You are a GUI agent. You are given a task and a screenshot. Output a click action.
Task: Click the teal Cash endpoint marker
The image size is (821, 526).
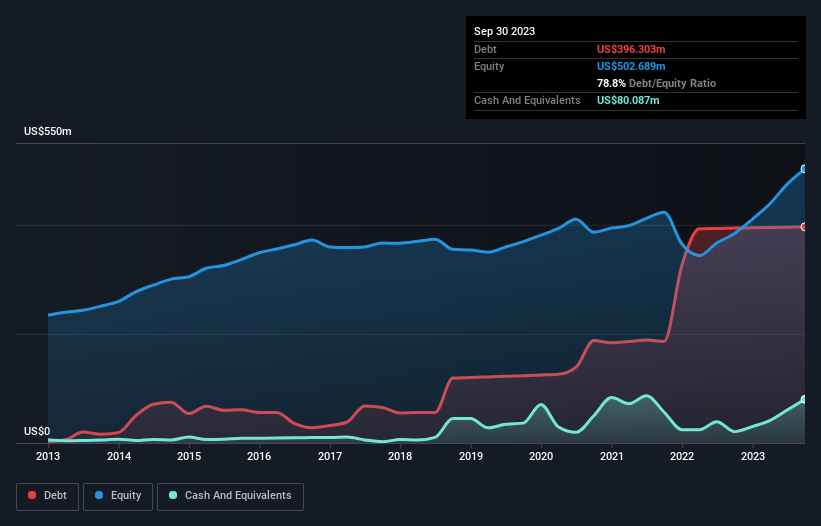804,399
